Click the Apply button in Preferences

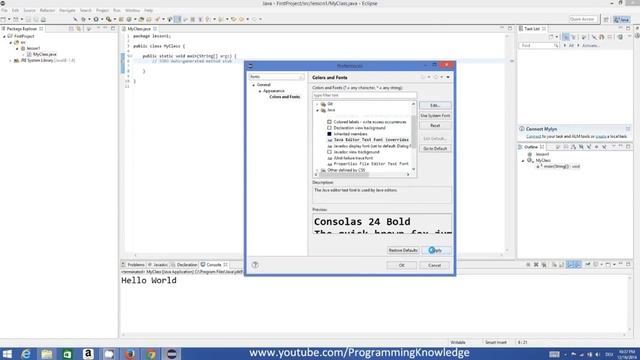[436, 250]
